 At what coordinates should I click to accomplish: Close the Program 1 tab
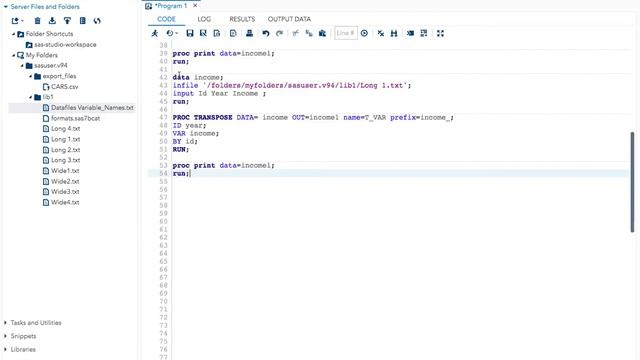(x=195, y=6)
